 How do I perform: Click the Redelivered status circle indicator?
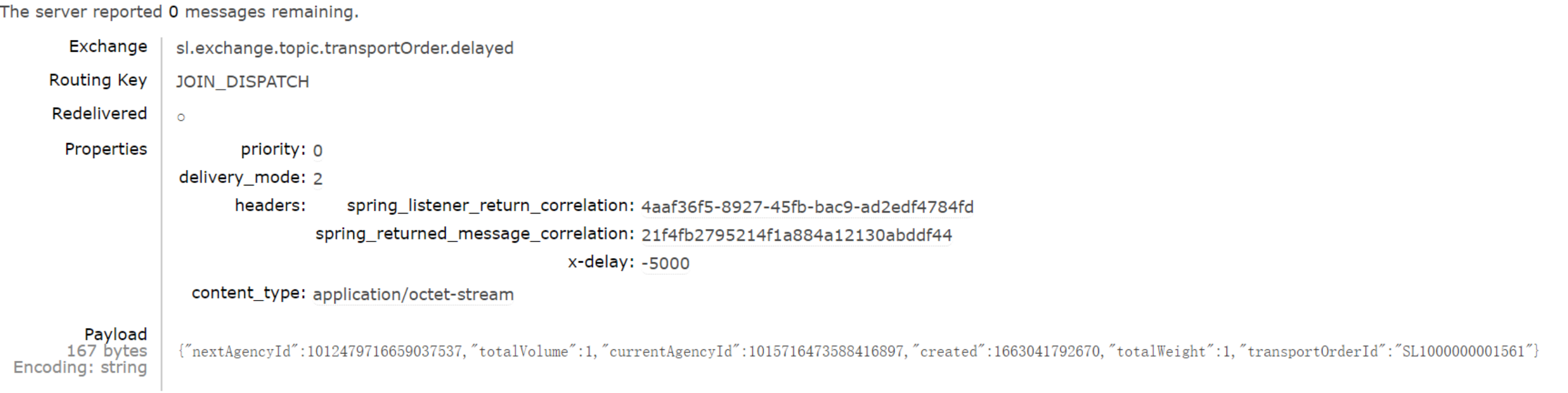[x=181, y=117]
